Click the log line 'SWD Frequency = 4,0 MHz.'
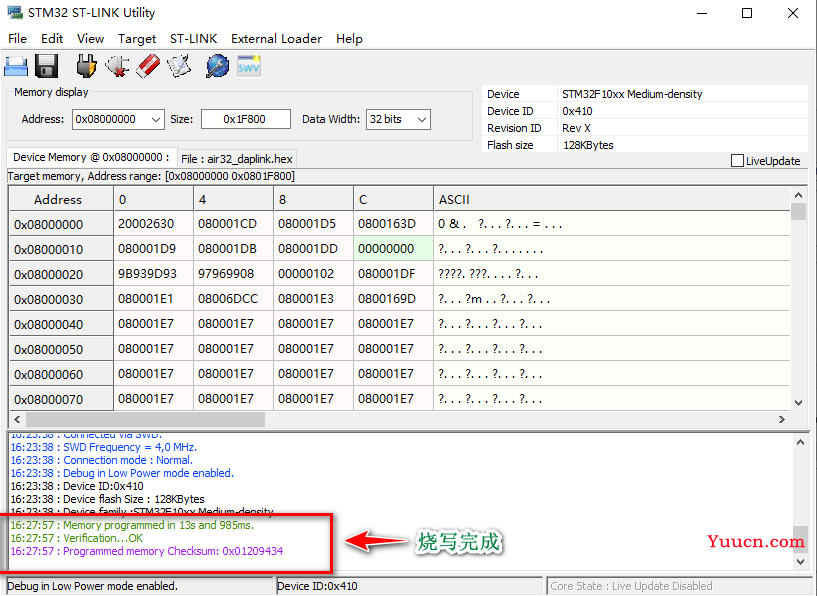 point(104,447)
